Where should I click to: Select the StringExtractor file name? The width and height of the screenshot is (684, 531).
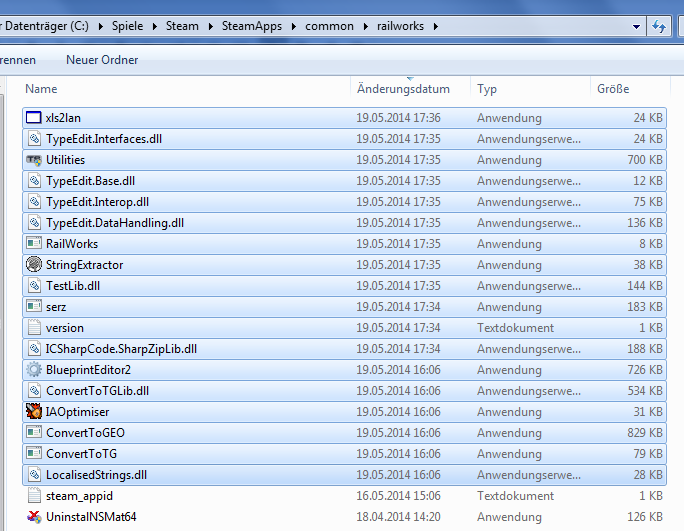85,265
